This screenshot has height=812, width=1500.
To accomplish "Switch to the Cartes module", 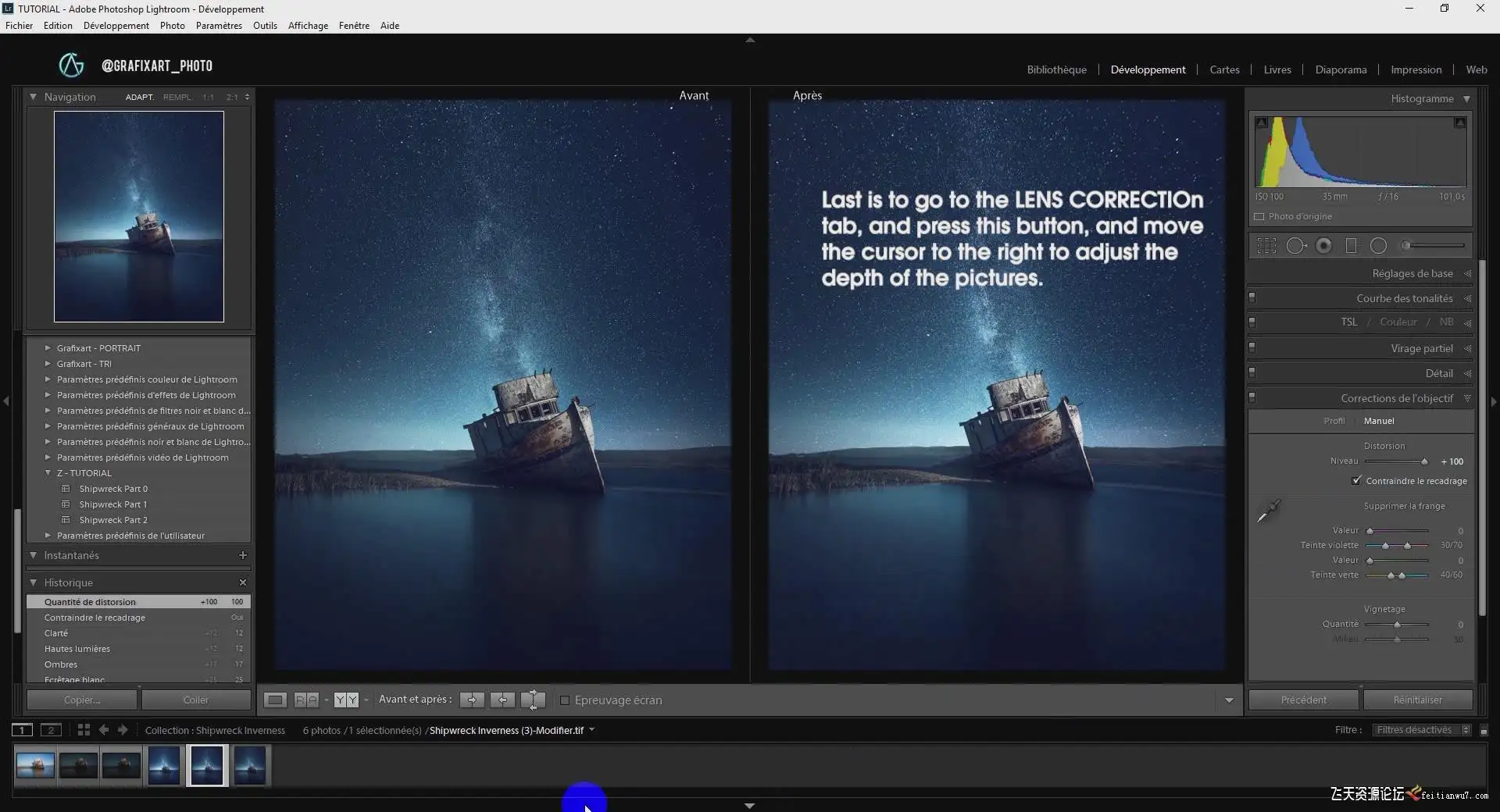I will tap(1224, 69).
